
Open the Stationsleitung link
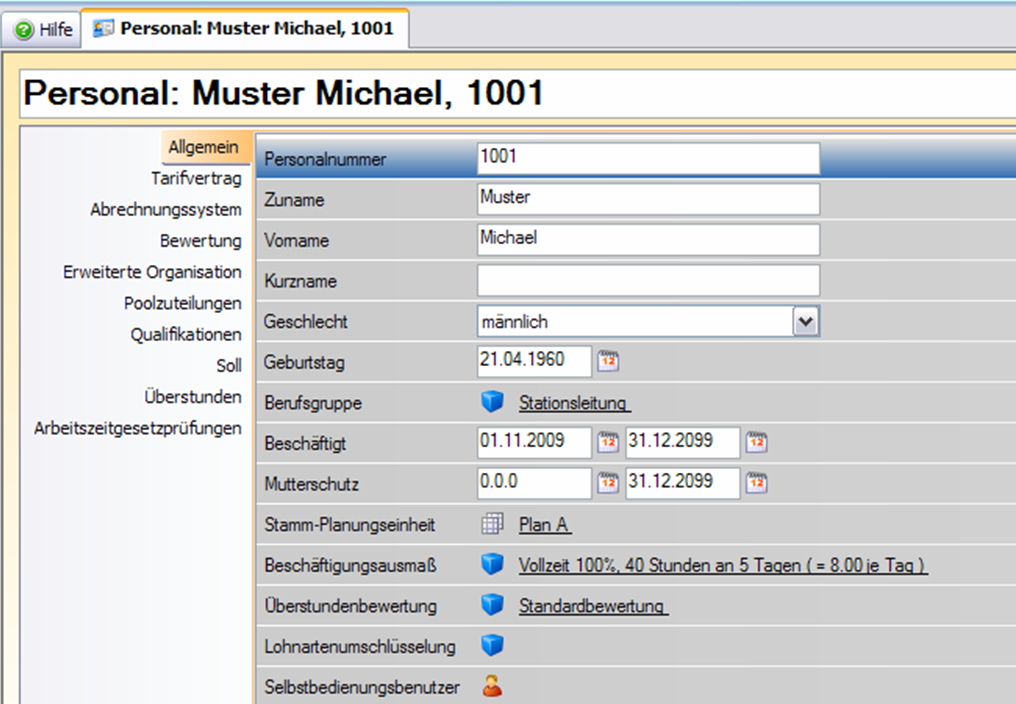[574, 404]
